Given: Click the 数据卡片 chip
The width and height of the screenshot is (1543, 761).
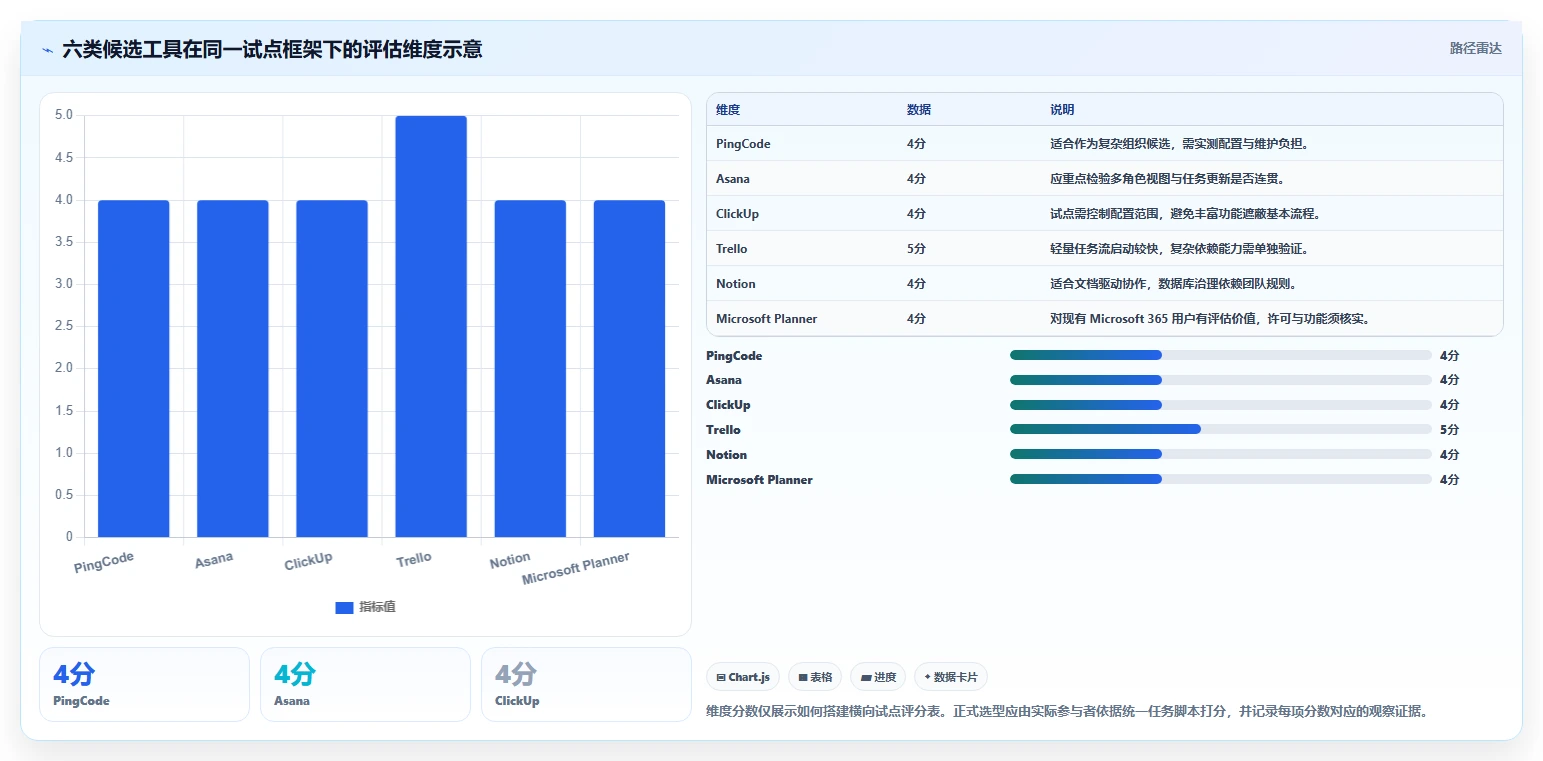Looking at the screenshot, I should tap(951, 677).
